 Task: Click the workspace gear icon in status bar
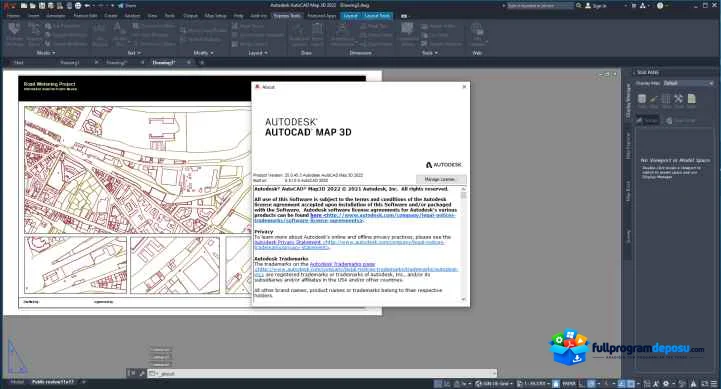(665, 383)
